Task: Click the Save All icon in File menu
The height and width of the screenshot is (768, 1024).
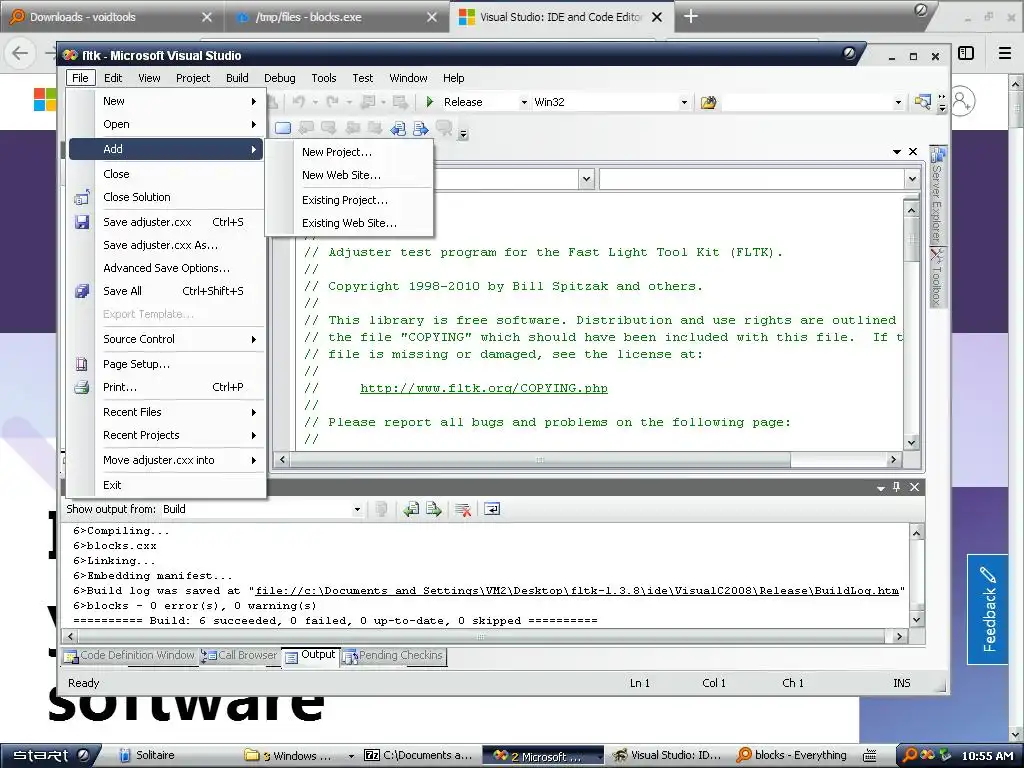Action: (x=82, y=291)
